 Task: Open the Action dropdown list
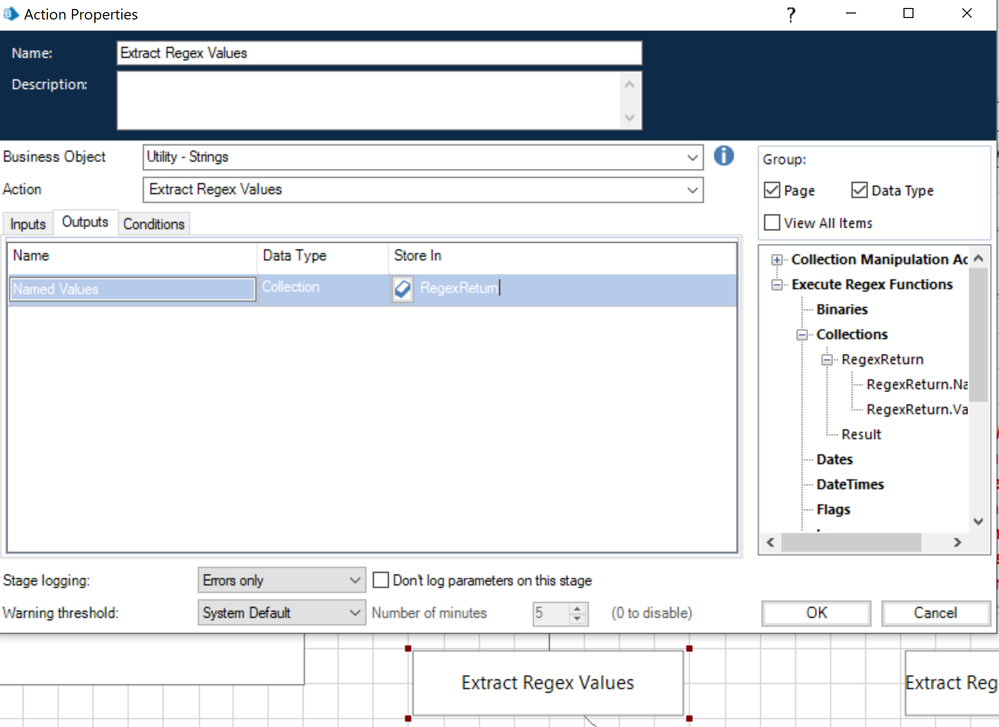coord(692,190)
